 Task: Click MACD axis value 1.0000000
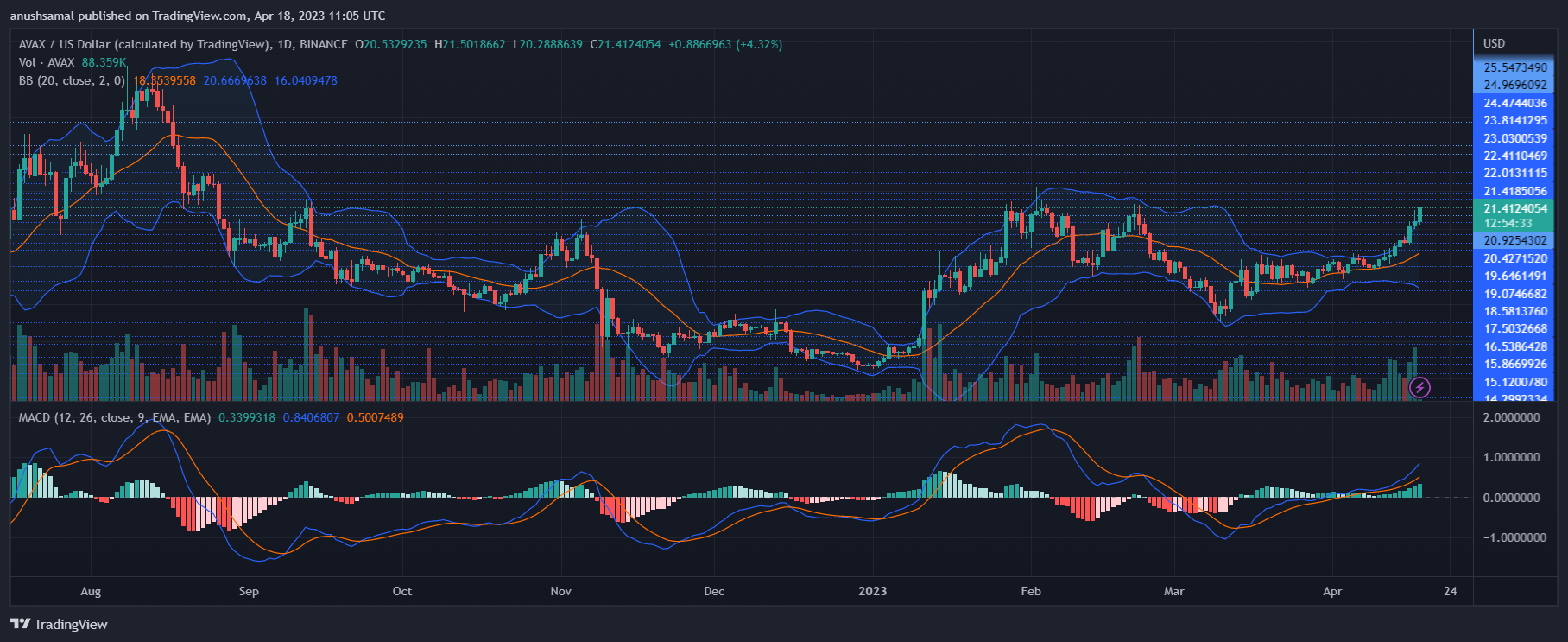pos(1511,457)
